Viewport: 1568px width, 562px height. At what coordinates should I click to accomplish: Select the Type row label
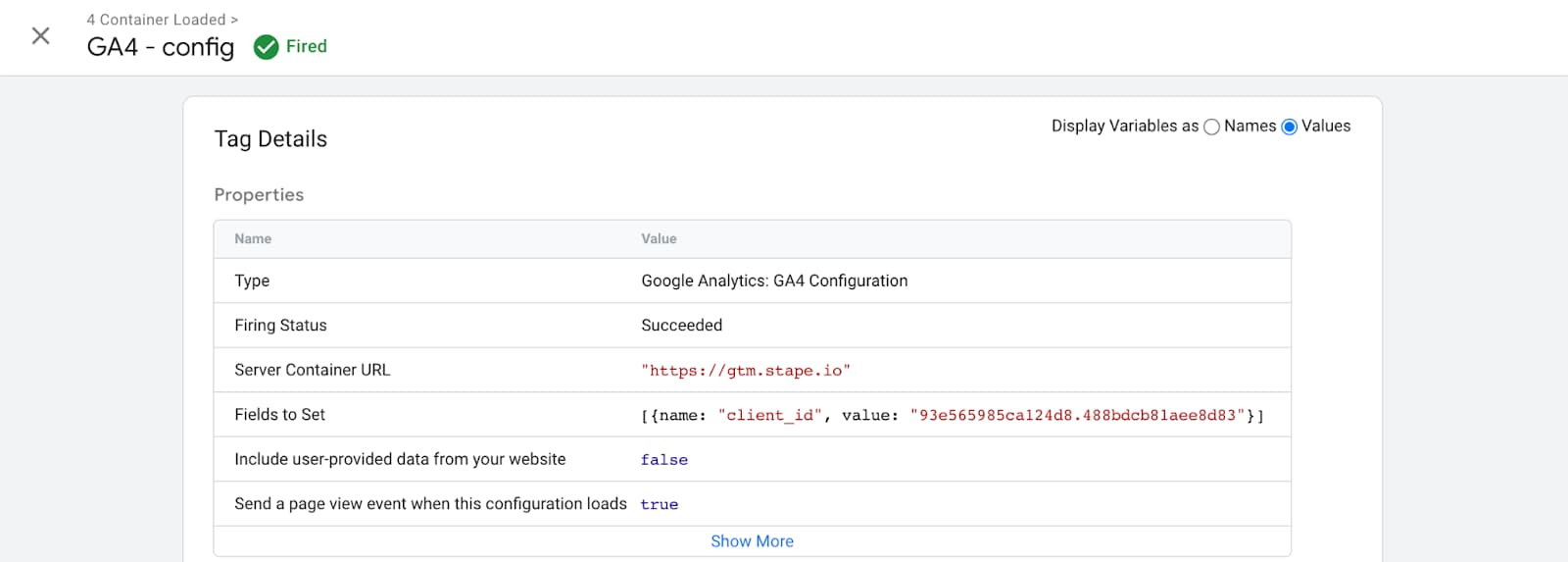click(252, 281)
